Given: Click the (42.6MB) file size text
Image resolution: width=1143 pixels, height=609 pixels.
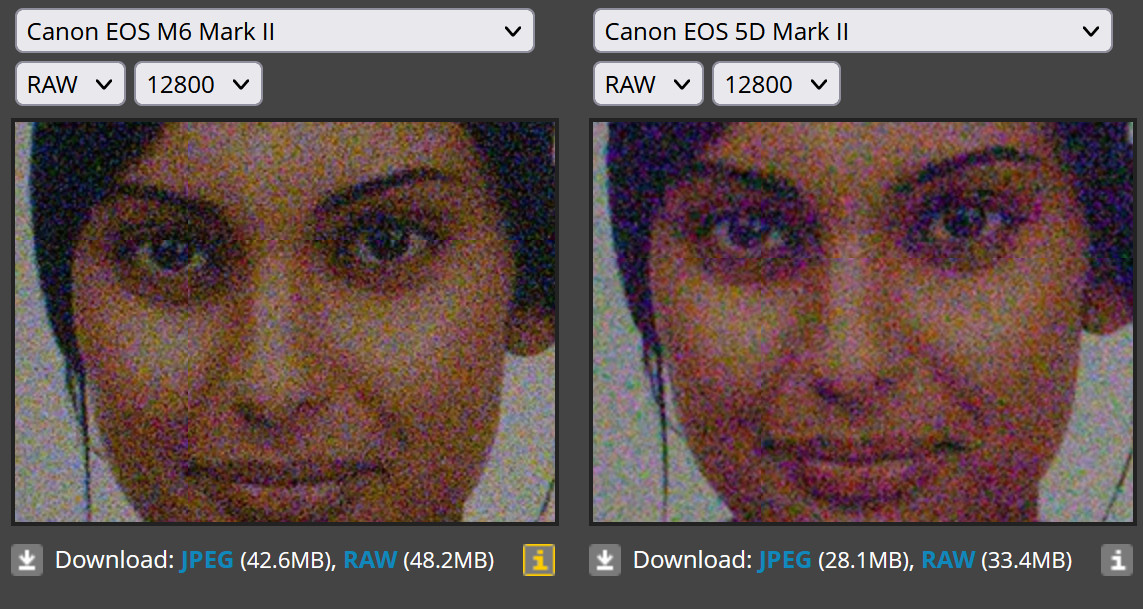Looking at the screenshot, I should (288, 560).
